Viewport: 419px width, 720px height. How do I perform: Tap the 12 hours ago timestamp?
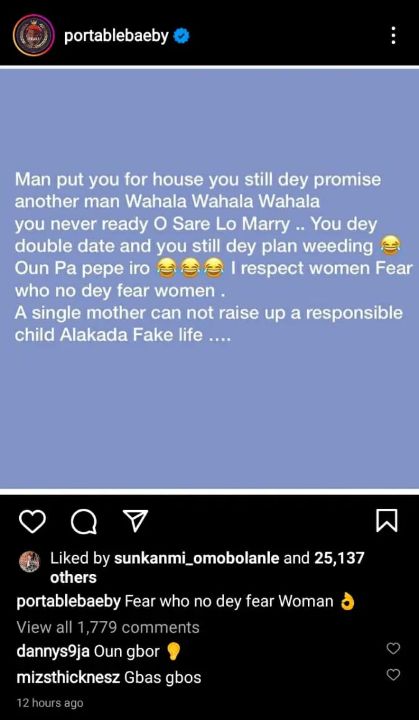click(50, 703)
